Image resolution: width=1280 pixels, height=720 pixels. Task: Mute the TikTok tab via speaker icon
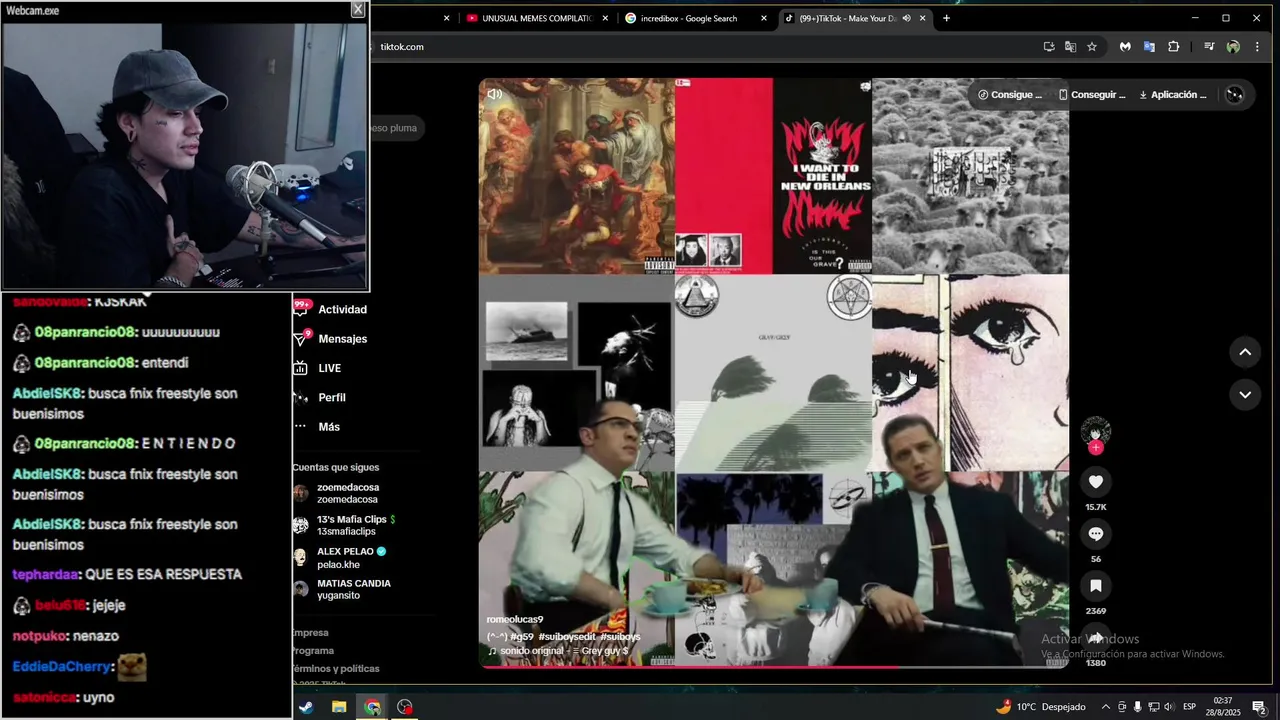point(906,18)
